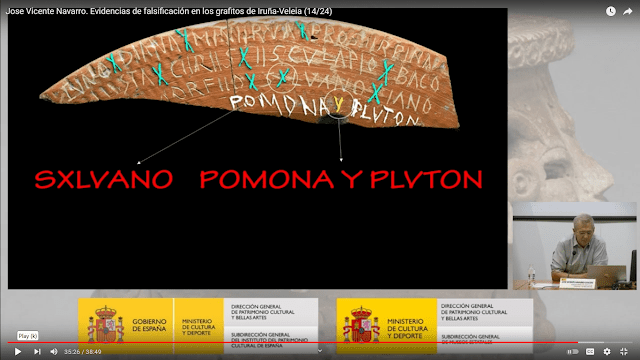This screenshot has height=360, width=640.
Task: Open the share arrow option
Action: click(627, 11)
